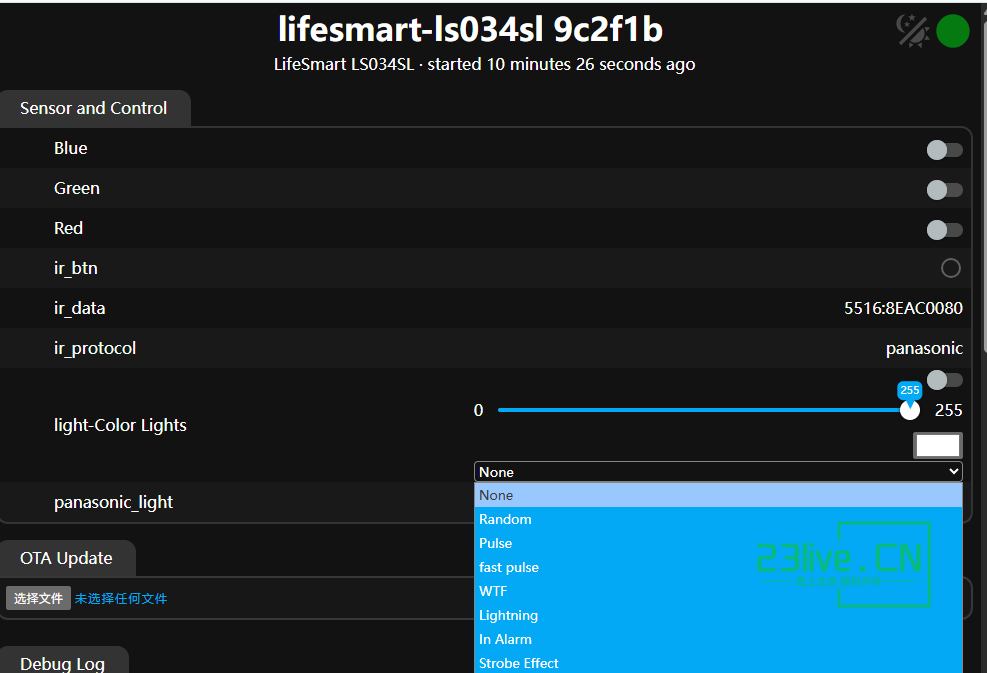This screenshot has width=987, height=673.
Task: Click the panasonic ir_protocol value
Action: click(924, 348)
